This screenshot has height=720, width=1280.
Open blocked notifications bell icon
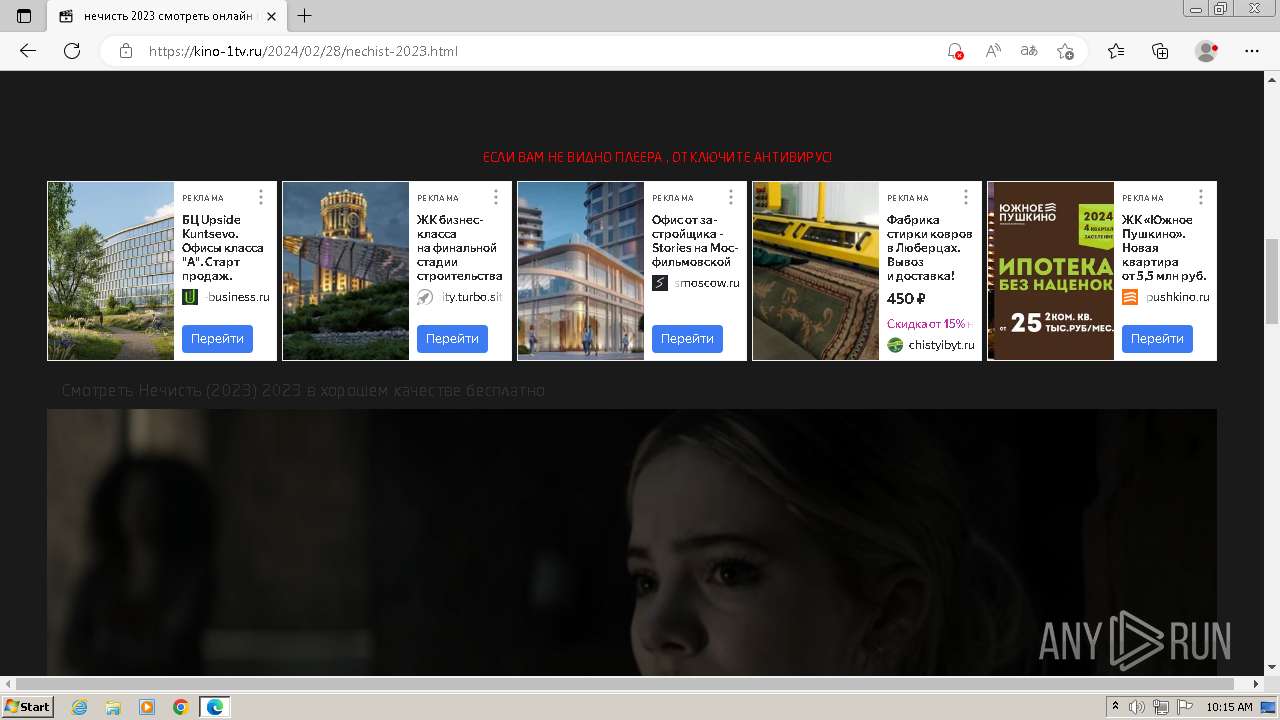click(955, 51)
